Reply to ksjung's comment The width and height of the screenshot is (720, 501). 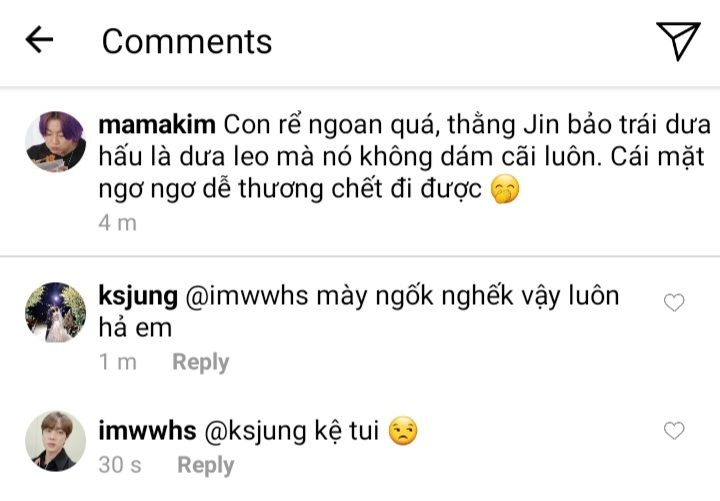click(x=201, y=362)
